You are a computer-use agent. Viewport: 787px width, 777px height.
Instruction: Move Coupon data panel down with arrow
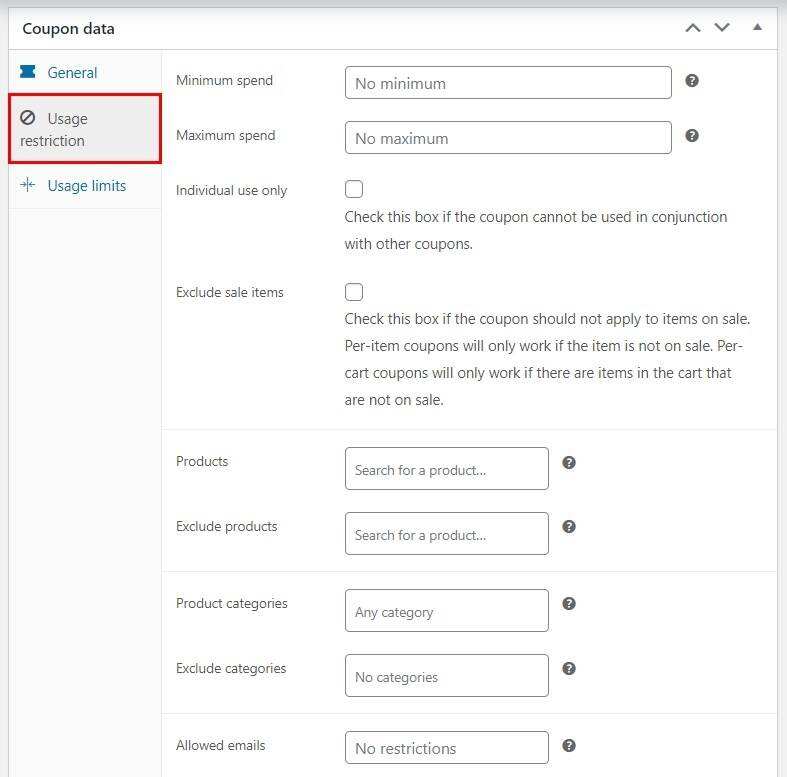[x=722, y=28]
